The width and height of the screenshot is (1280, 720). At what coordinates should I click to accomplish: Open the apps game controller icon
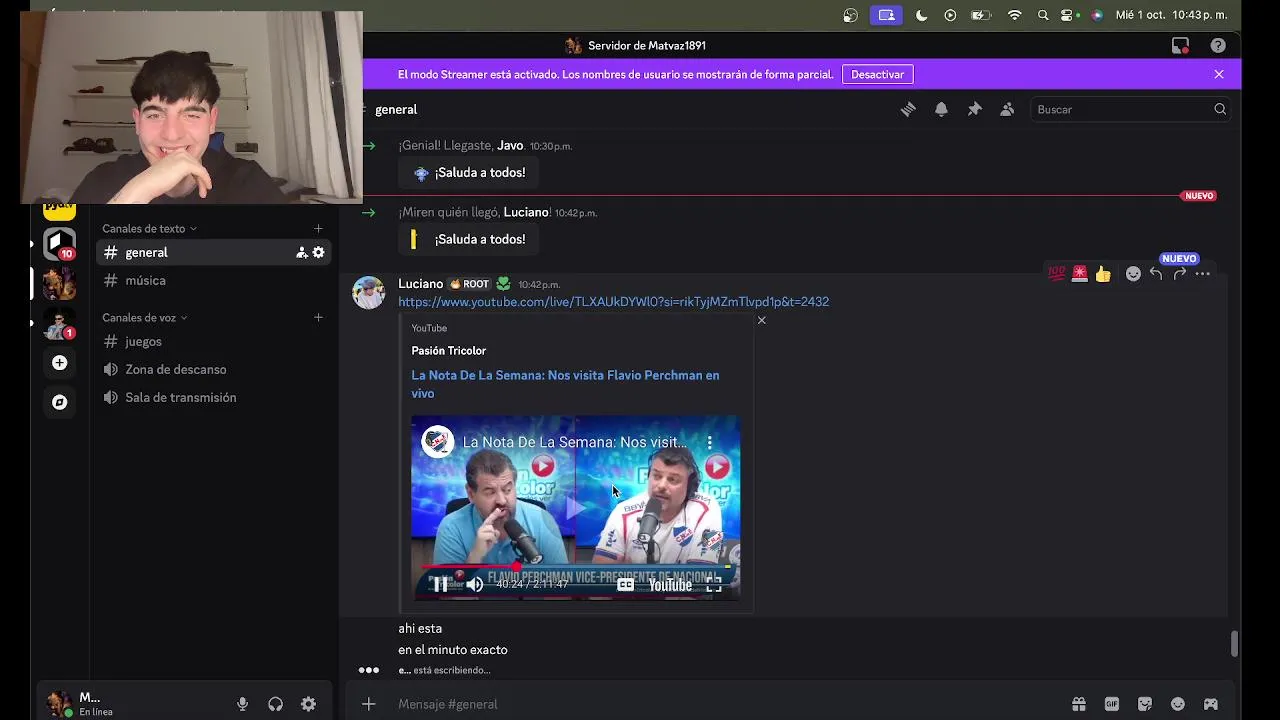point(1211,704)
